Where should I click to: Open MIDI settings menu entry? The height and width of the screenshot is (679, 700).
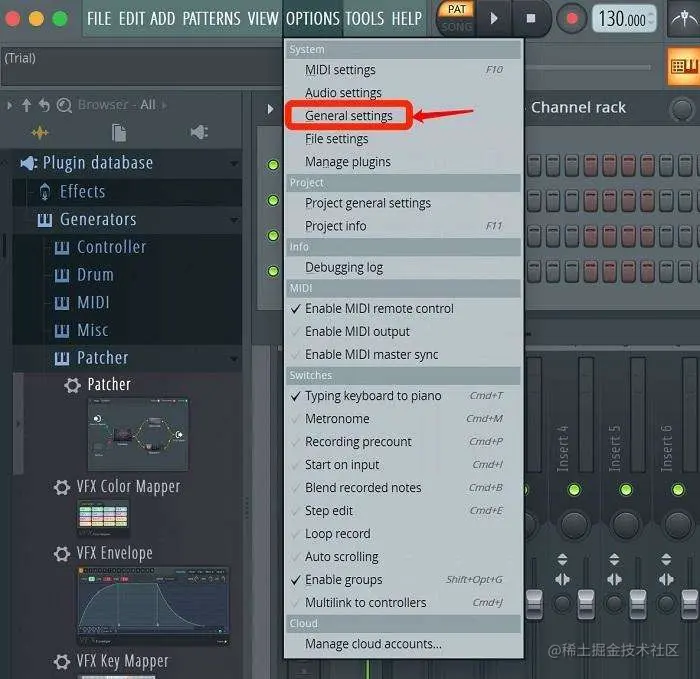pos(403,70)
